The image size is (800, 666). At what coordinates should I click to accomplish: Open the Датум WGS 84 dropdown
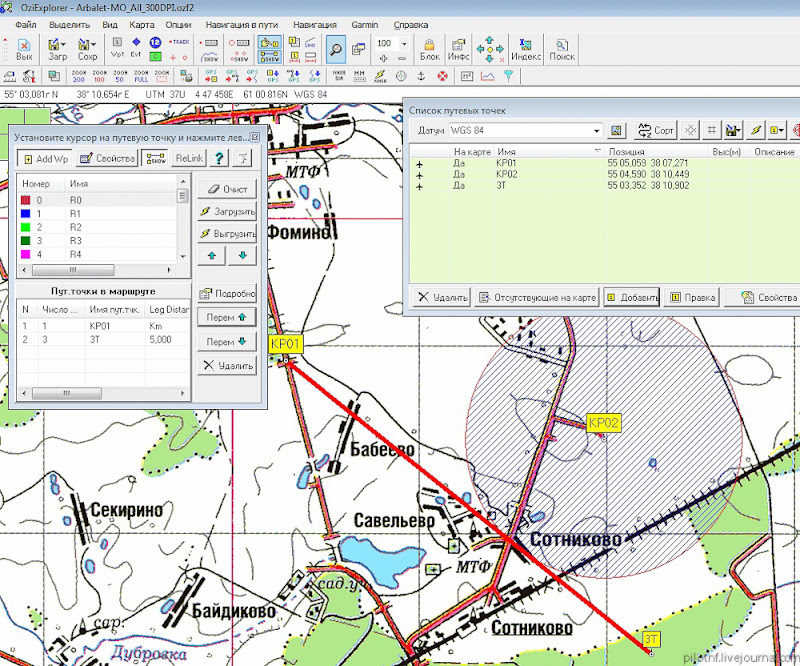point(596,131)
